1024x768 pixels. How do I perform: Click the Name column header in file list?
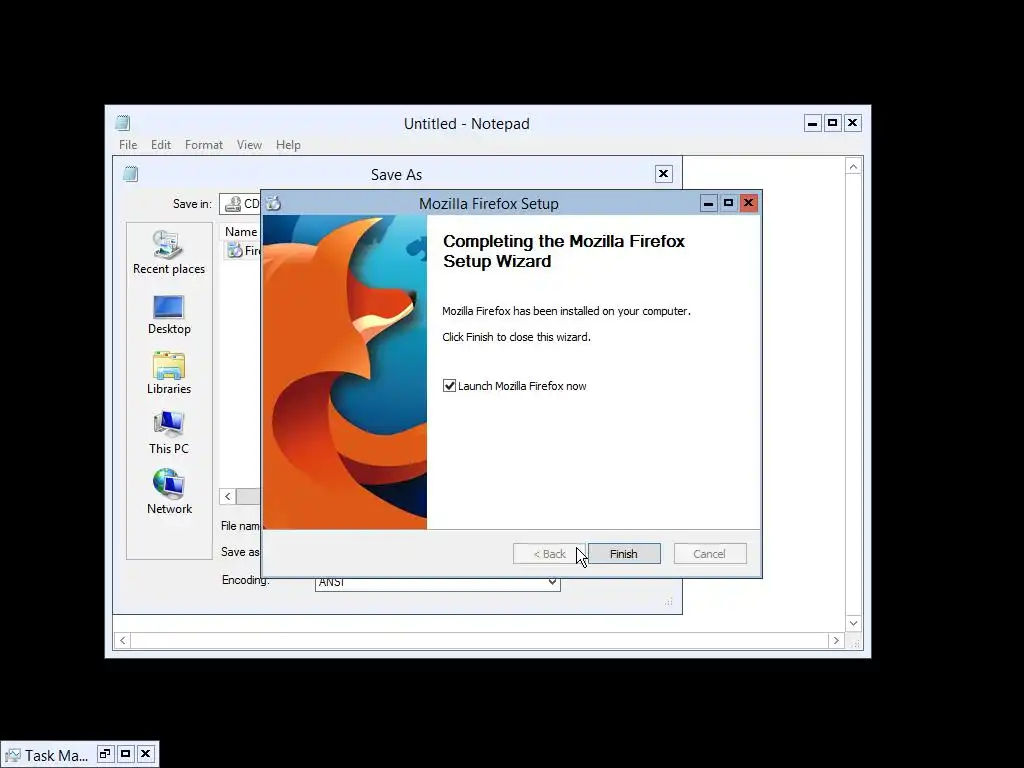241,232
